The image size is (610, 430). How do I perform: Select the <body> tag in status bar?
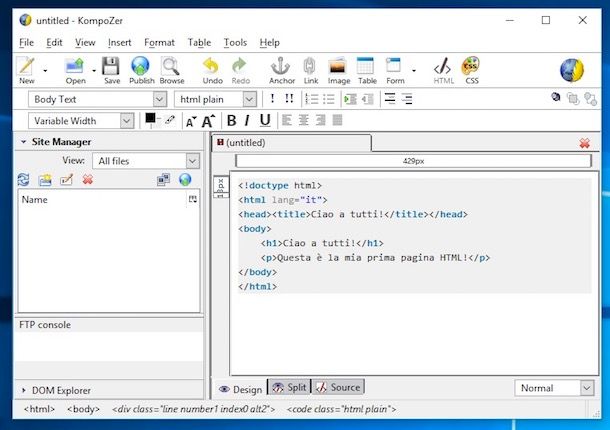[83, 409]
